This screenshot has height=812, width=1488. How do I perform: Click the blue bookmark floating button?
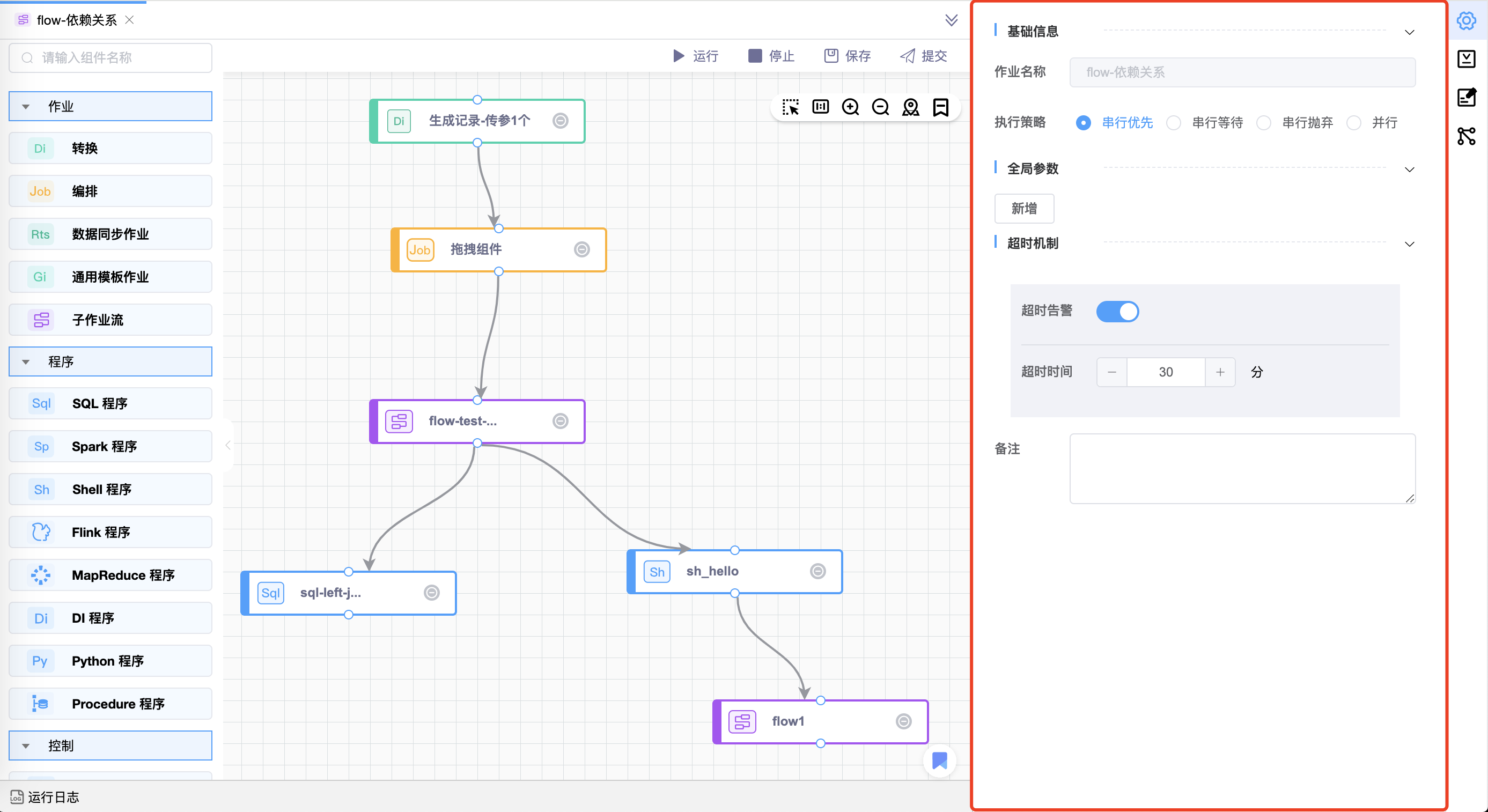(x=940, y=761)
